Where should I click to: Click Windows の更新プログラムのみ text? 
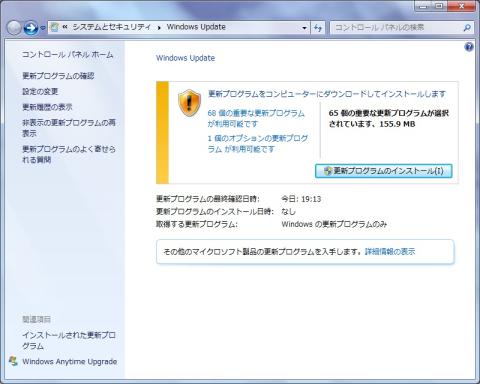click(x=334, y=224)
